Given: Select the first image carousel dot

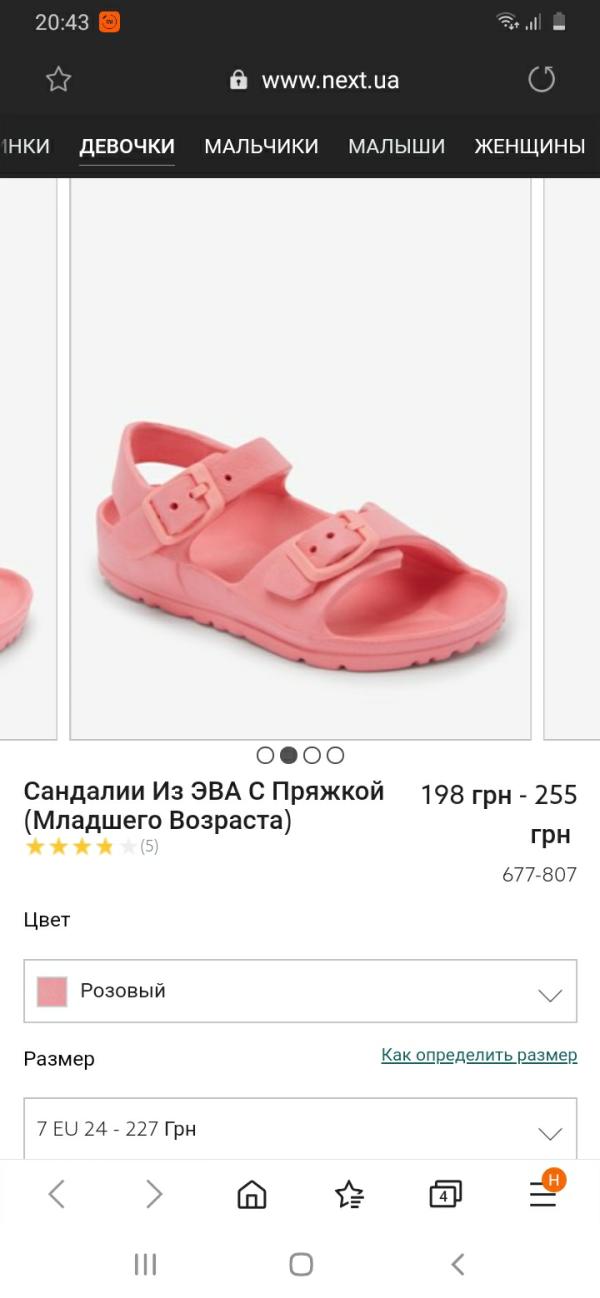Looking at the screenshot, I should tap(265, 755).
